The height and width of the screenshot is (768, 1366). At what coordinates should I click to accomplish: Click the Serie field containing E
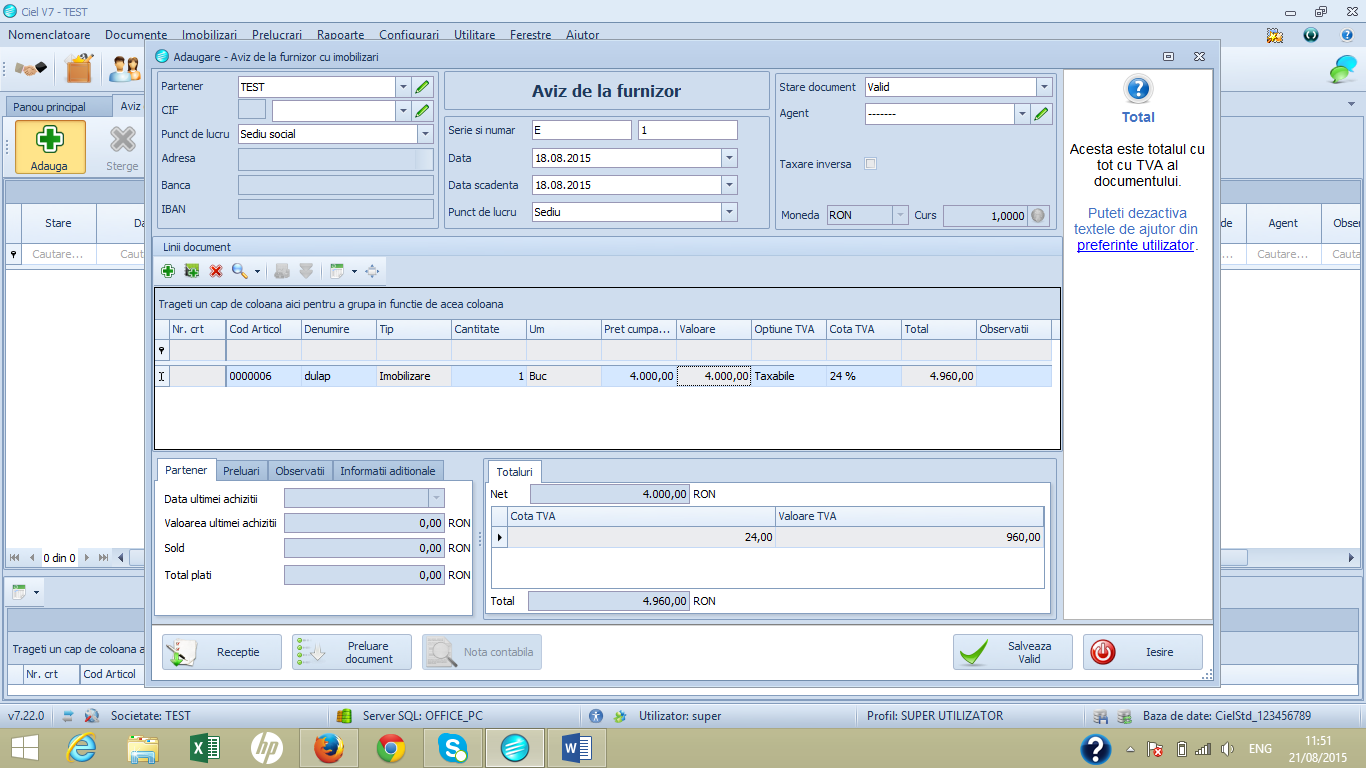(582, 130)
